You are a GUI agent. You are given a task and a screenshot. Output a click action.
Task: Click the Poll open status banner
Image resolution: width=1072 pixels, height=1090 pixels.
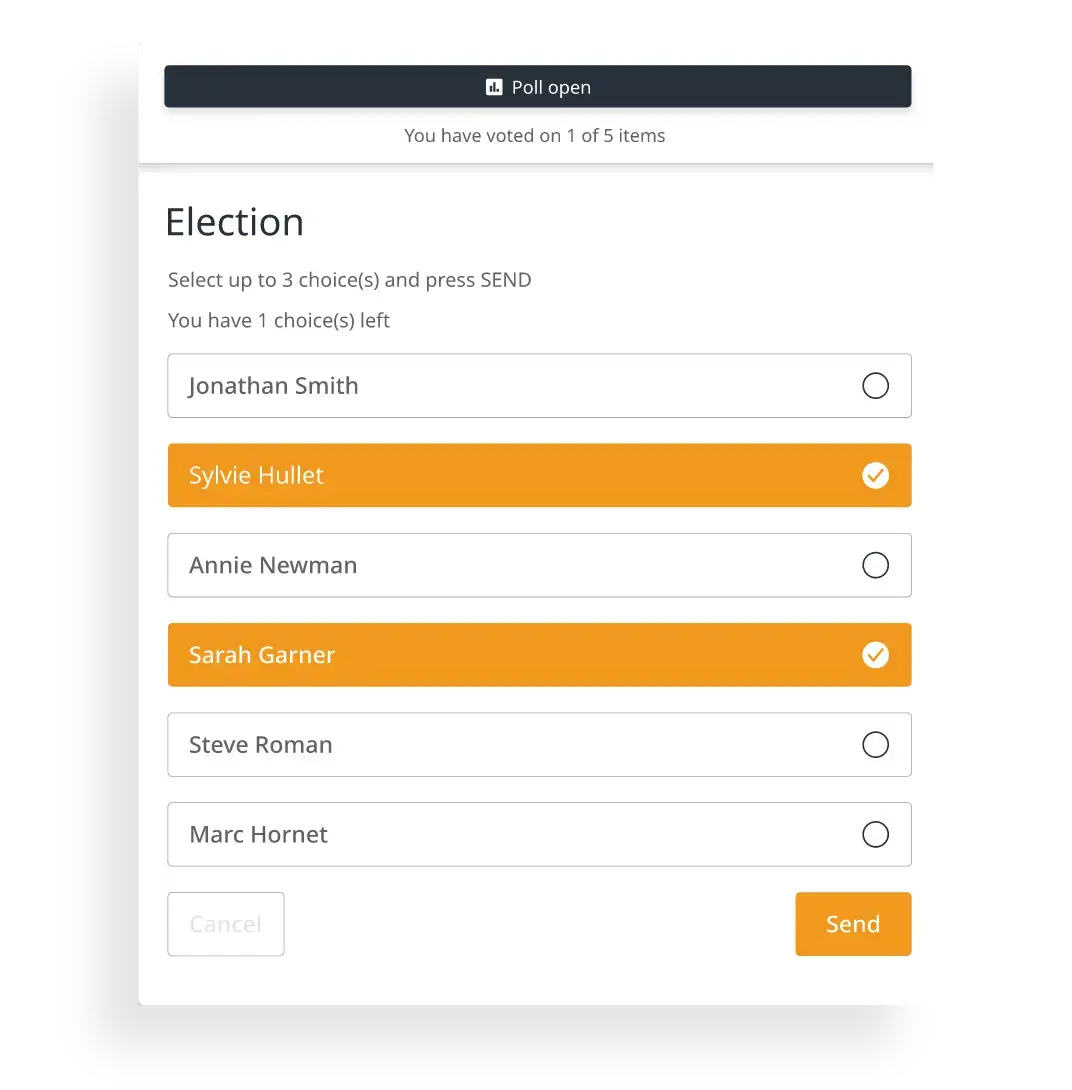(538, 86)
